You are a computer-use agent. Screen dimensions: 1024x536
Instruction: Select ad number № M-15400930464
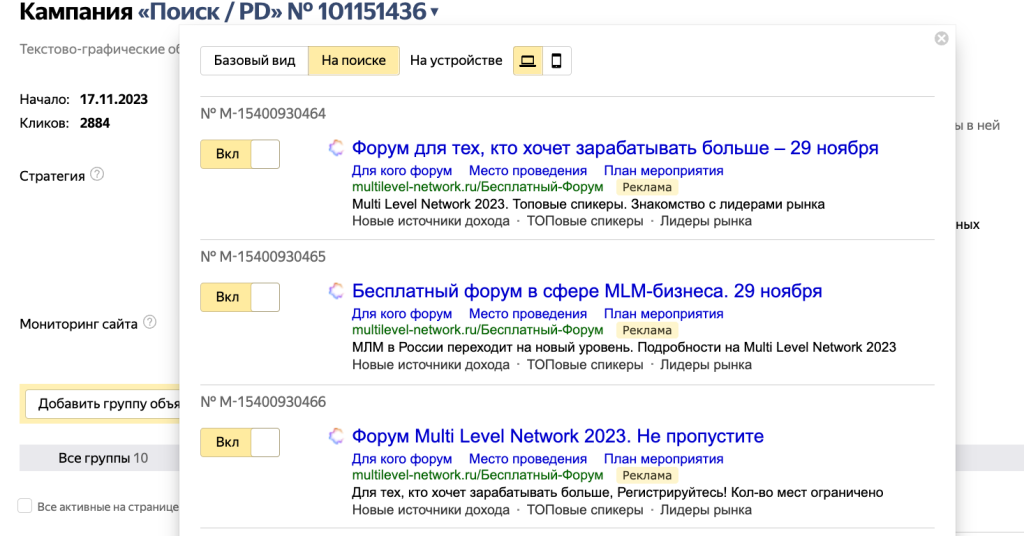[x=263, y=114]
